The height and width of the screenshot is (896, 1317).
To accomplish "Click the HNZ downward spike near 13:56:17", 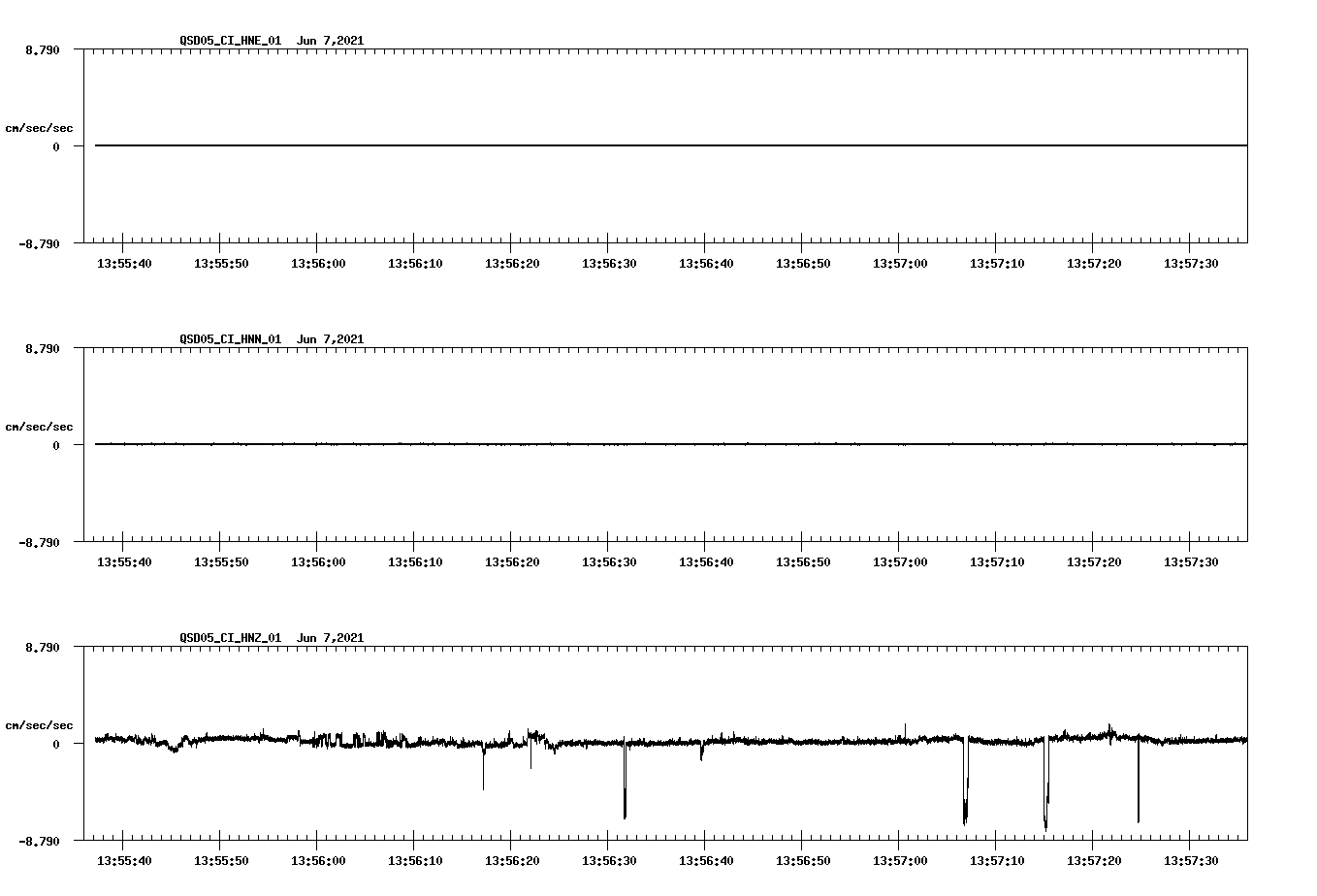I will point(484,768).
